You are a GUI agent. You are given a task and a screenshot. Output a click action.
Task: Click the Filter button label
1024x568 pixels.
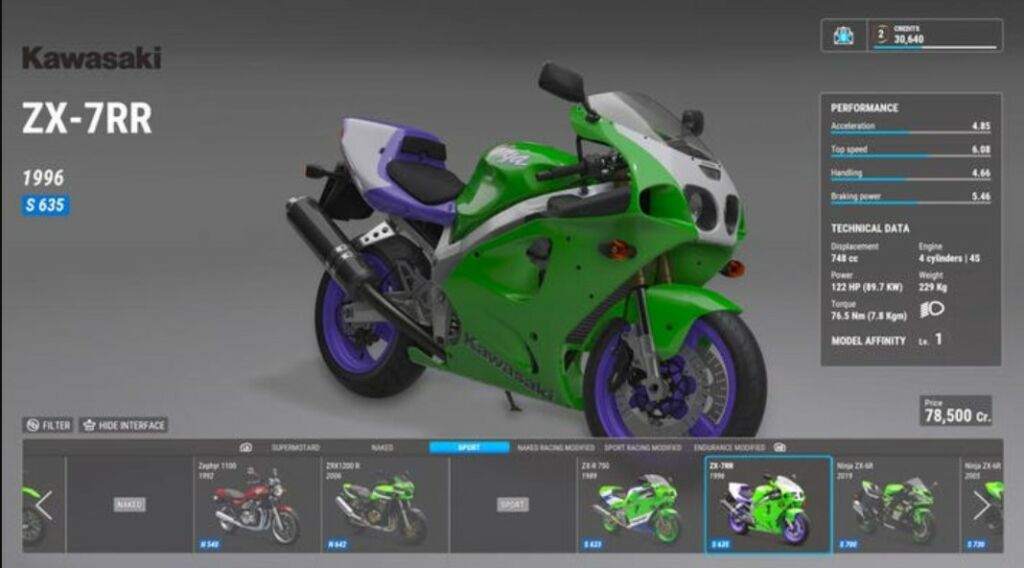click(x=56, y=426)
